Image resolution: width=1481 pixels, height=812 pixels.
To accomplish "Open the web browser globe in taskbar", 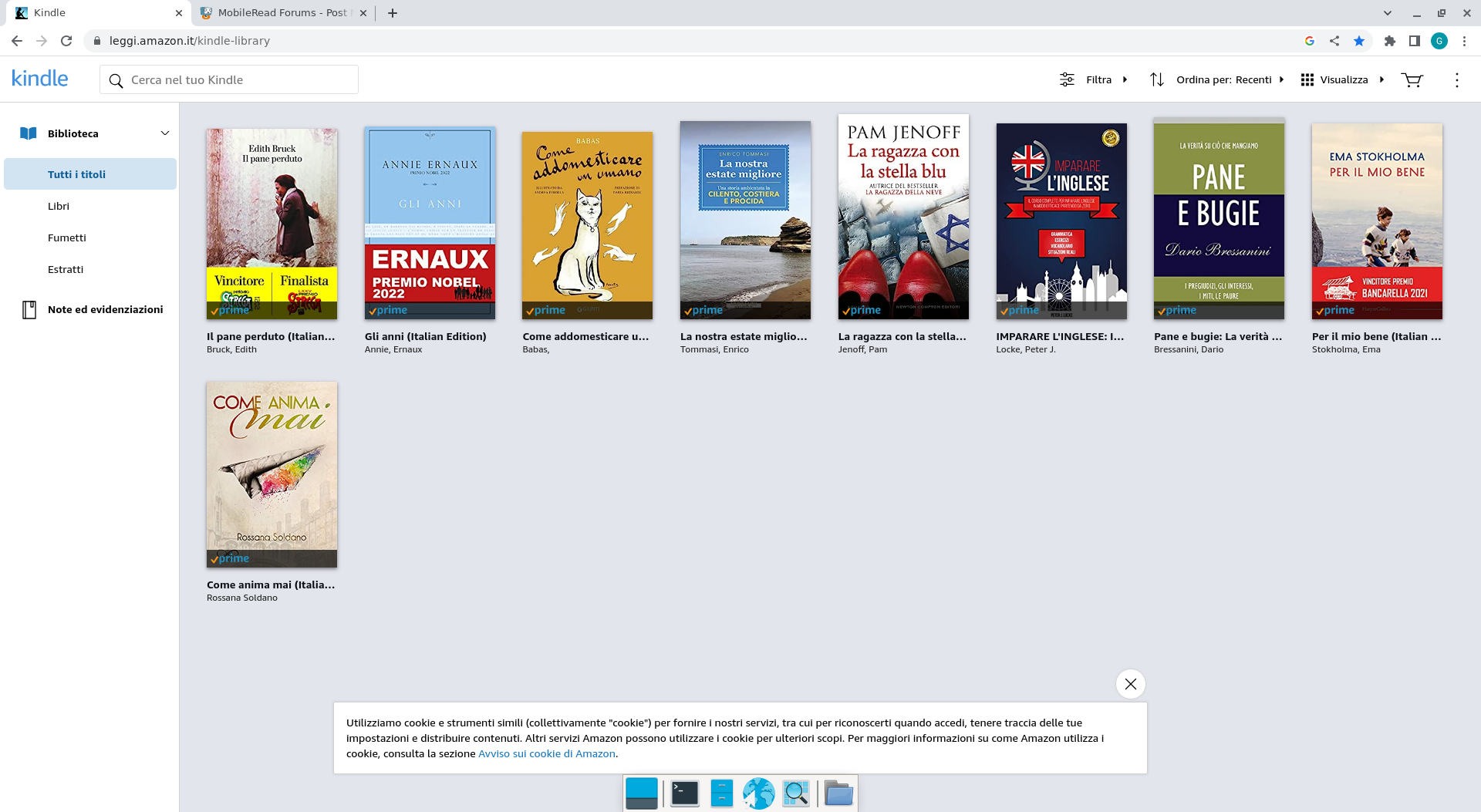I will (x=759, y=793).
